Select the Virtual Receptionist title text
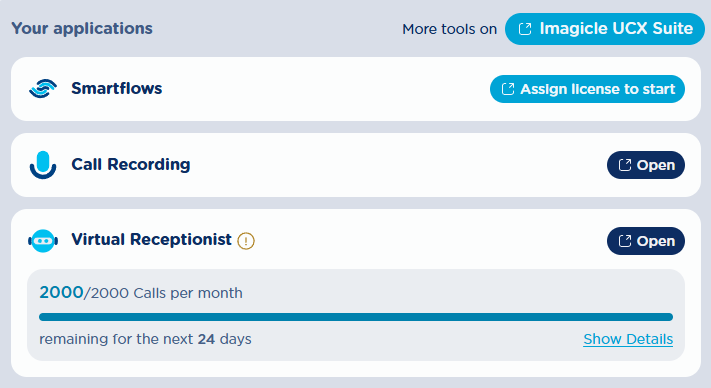This screenshot has height=388, width=711. [151, 240]
